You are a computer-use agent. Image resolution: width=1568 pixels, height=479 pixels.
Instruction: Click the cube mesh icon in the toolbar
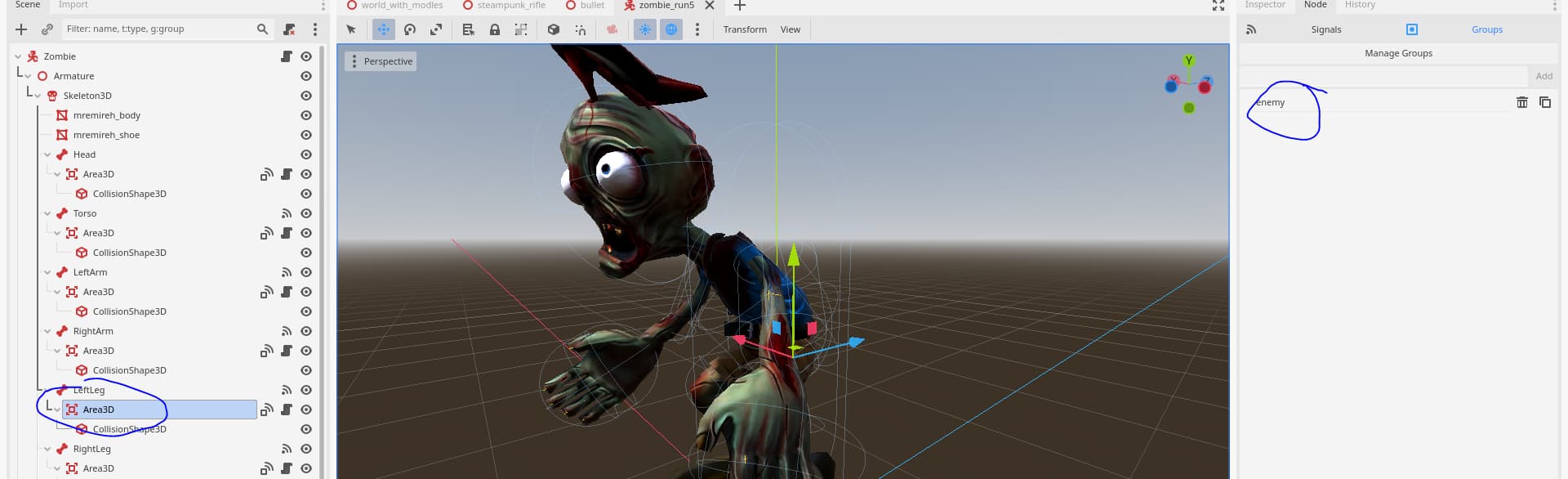click(x=554, y=29)
